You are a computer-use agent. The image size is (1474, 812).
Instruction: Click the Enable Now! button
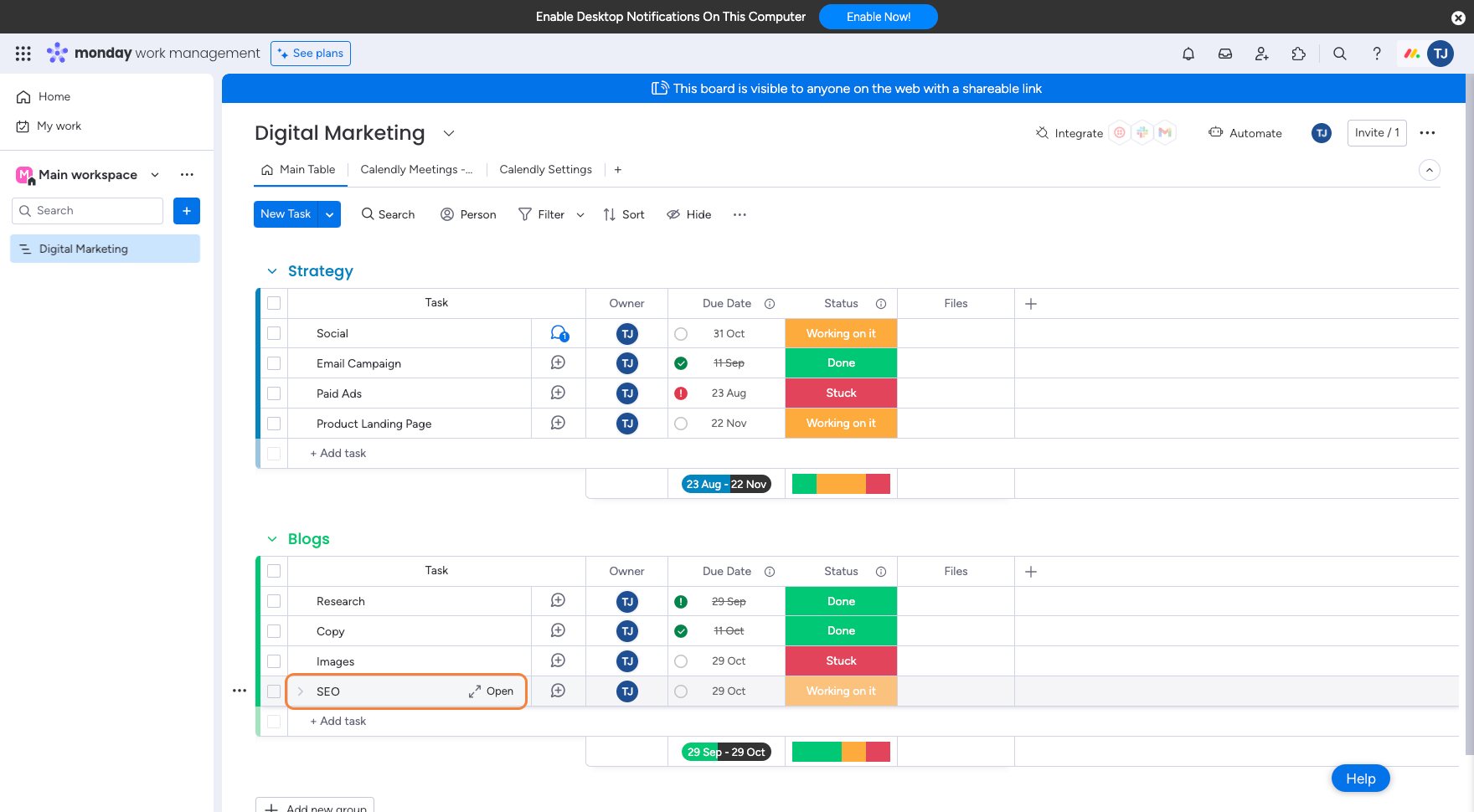tap(878, 17)
